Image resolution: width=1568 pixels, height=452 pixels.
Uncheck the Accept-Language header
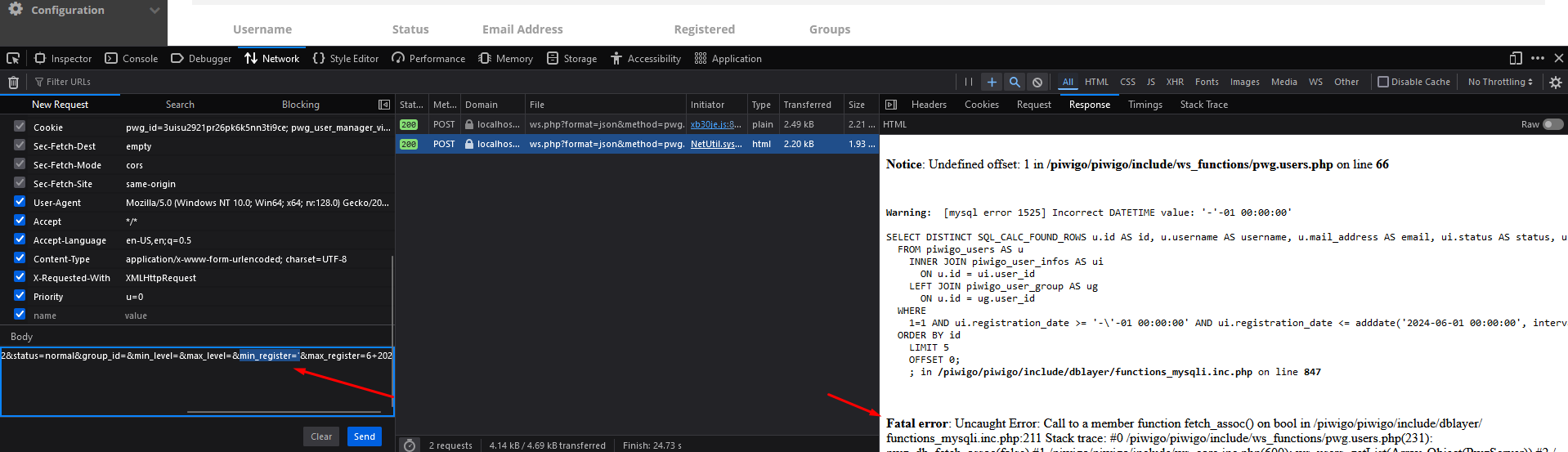tap(20, 239)
